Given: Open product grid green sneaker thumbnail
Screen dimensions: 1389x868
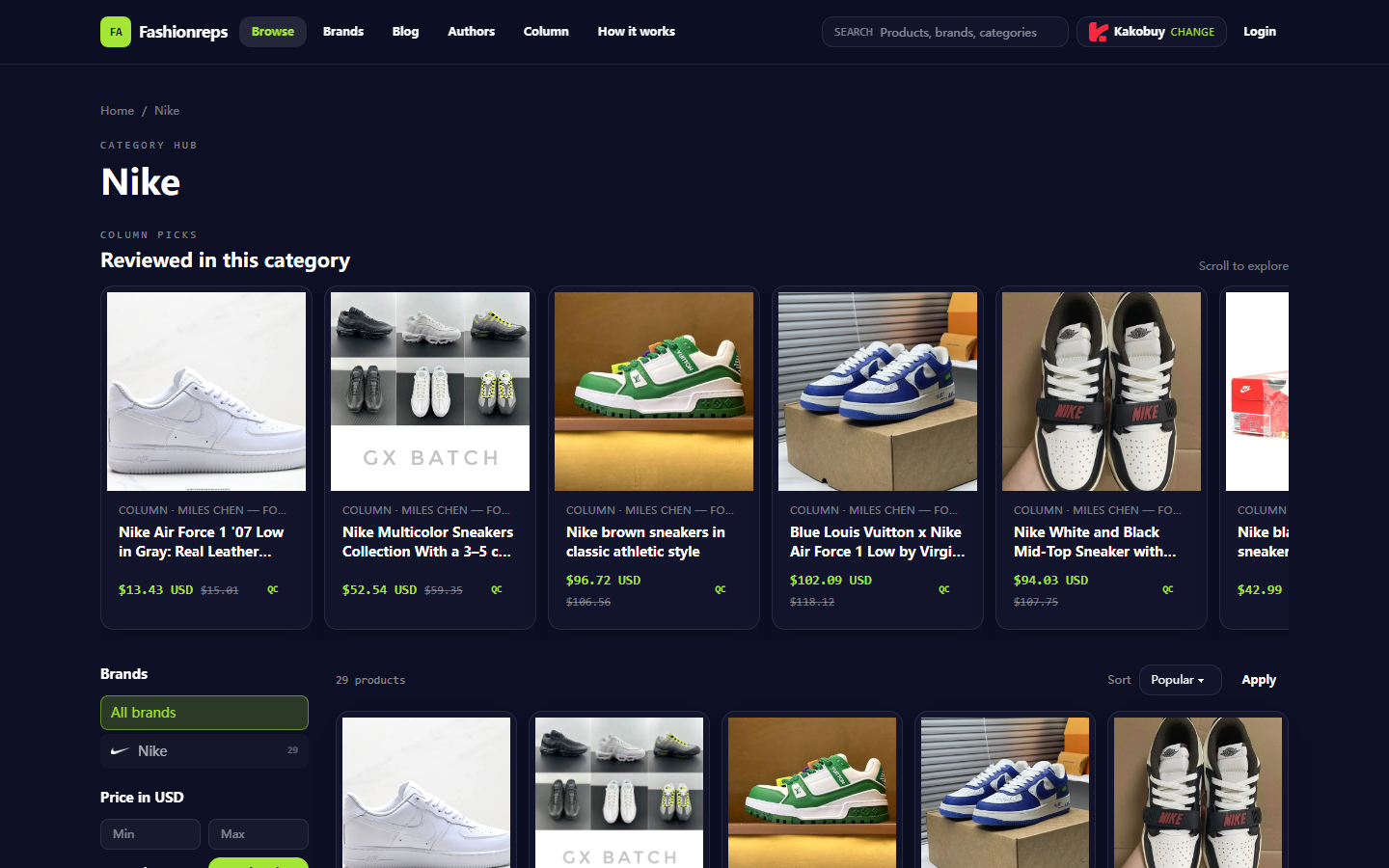Looking at the screenshot, I should [812, 793].
